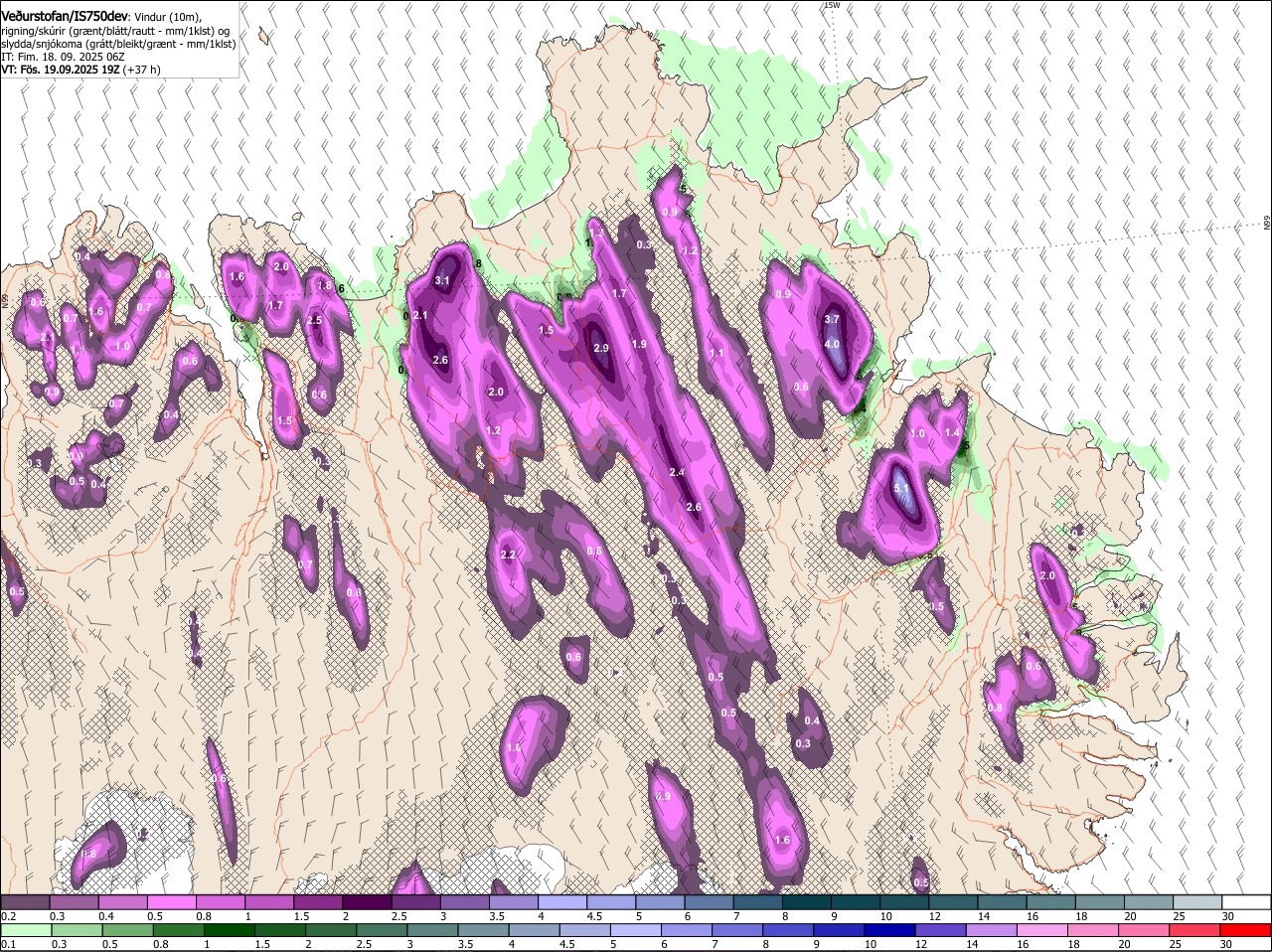This screenshot has width=1272, height=952.
Task: Click the 2.5 precipitation value on map
Action: tap(315, 321)
